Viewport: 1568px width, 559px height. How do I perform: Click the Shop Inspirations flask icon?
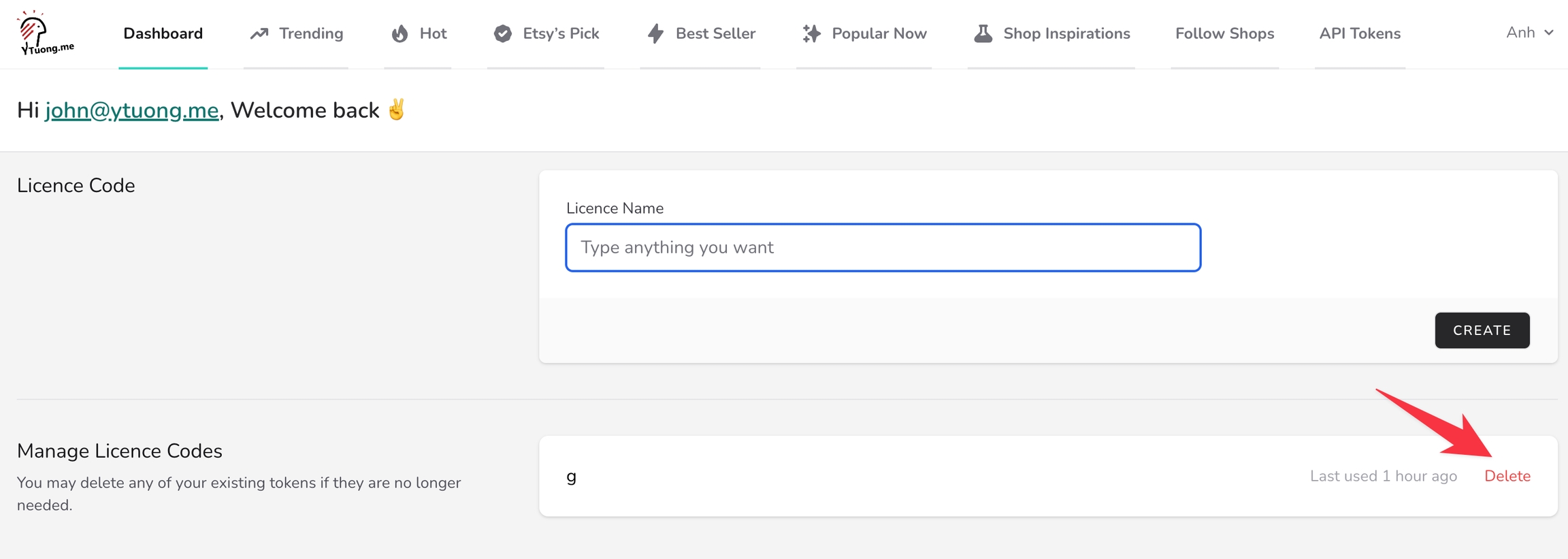click(x=983, y=33)
